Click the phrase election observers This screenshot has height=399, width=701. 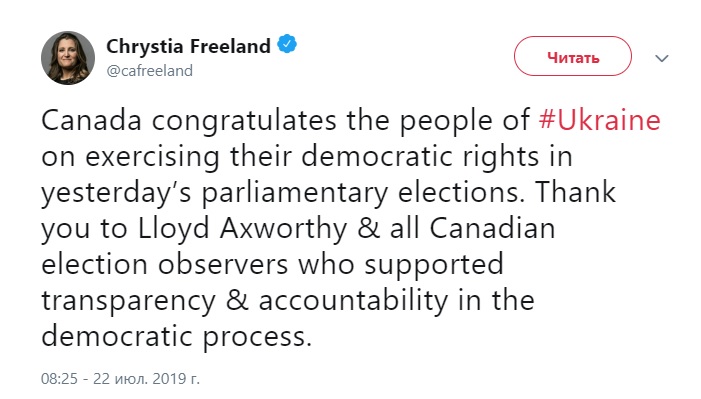[165, 264]
